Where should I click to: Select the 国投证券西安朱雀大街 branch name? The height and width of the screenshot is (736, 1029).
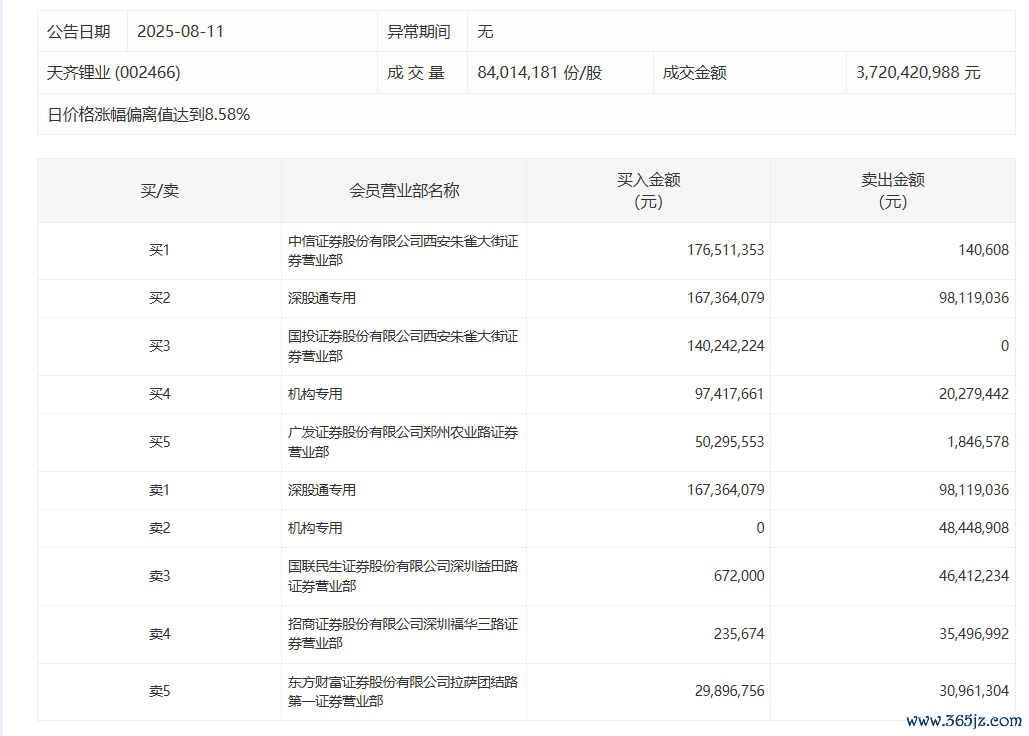pos(403,346)
